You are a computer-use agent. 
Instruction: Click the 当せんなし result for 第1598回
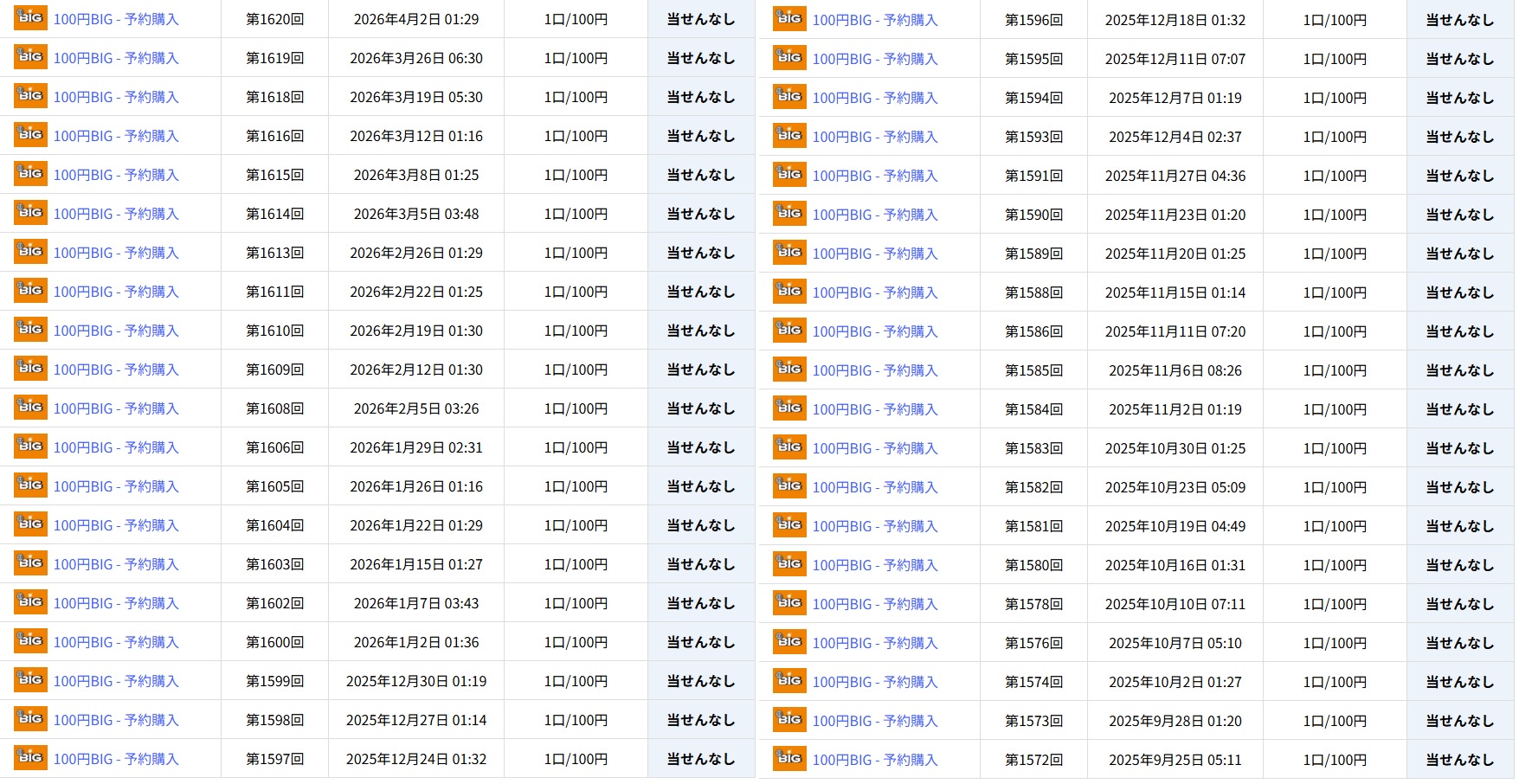(x=701, y=720)
